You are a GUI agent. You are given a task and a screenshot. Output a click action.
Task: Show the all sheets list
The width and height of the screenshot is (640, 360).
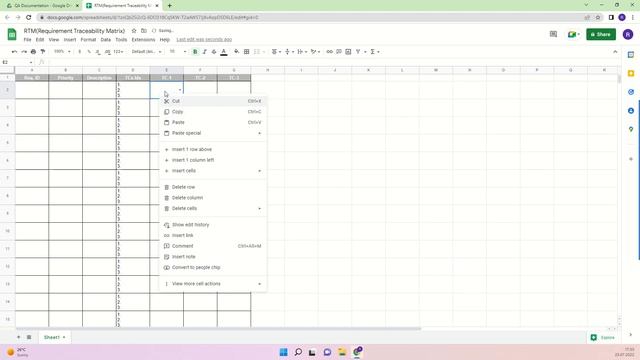coord(29,337)
